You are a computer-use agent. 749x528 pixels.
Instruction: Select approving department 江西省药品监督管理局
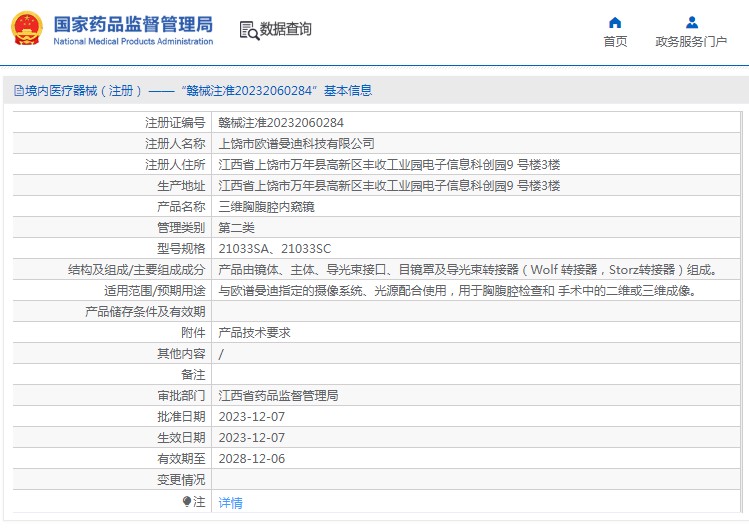(x=278, y=396)
